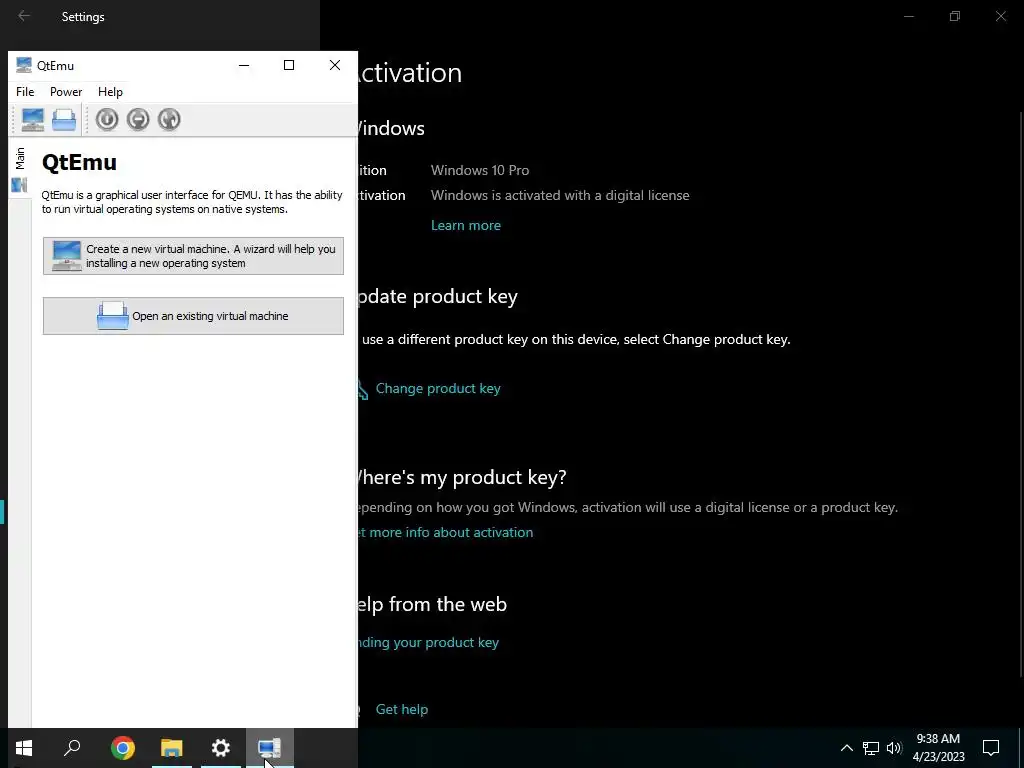Screen dimensions: 1024x768
Task: Open the Power menu in QtEmu
Action: pyautogui.click(x=66, y=91)
